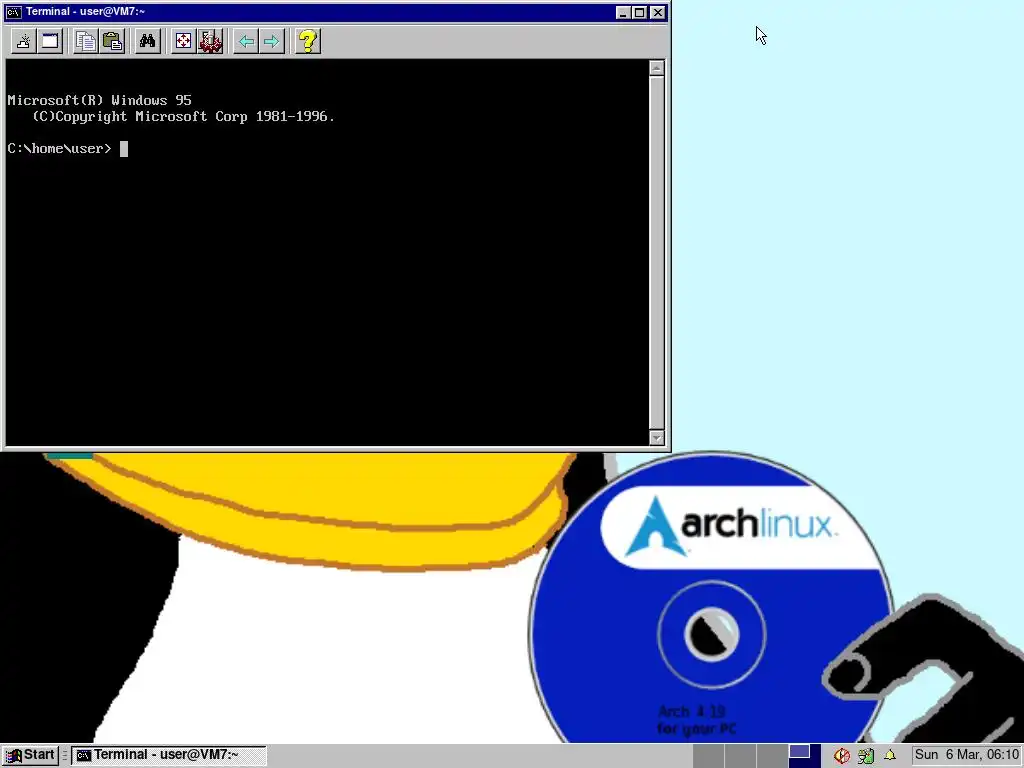Open a new terminal window from the toolbar

coord(50,42)
